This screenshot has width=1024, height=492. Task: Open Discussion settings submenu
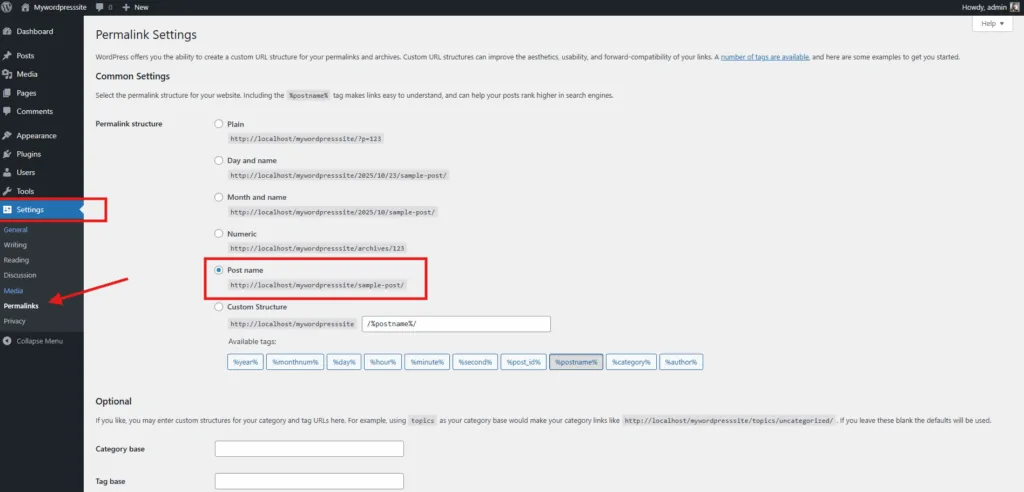coord(20,275)
